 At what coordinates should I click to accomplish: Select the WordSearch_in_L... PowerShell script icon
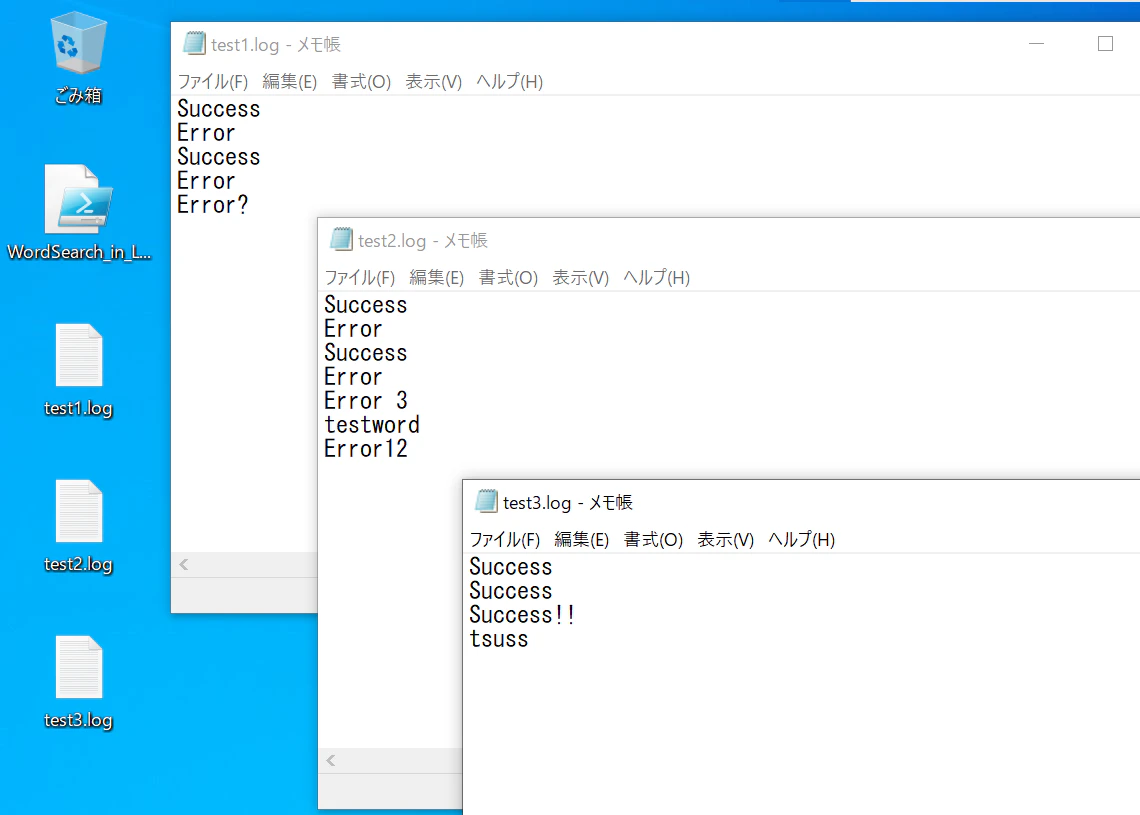click(79, 212)
